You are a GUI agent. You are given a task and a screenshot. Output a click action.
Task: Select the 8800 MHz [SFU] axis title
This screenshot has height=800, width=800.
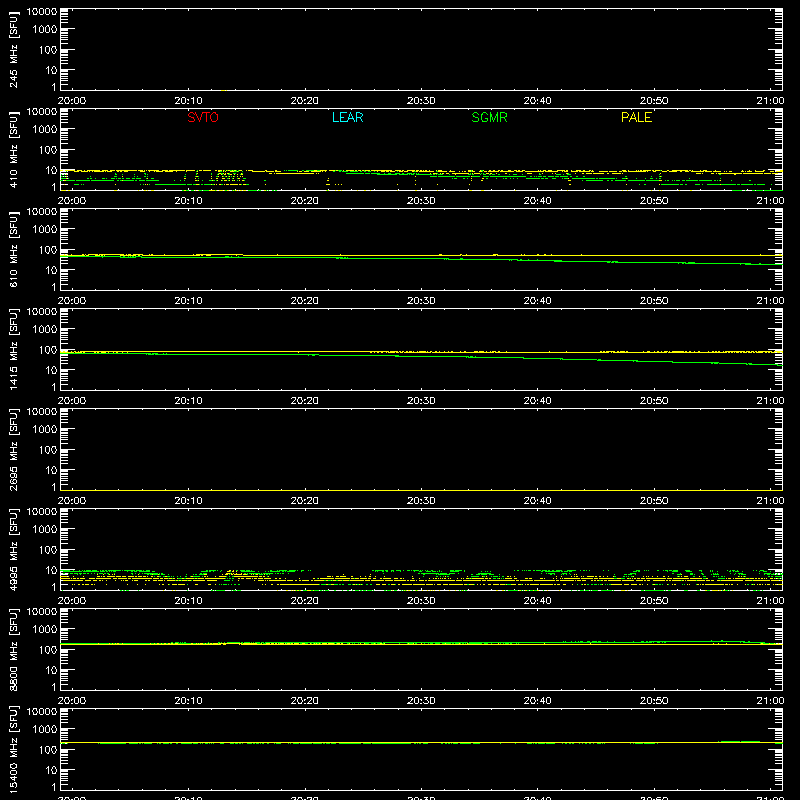[x=13, y=649]
